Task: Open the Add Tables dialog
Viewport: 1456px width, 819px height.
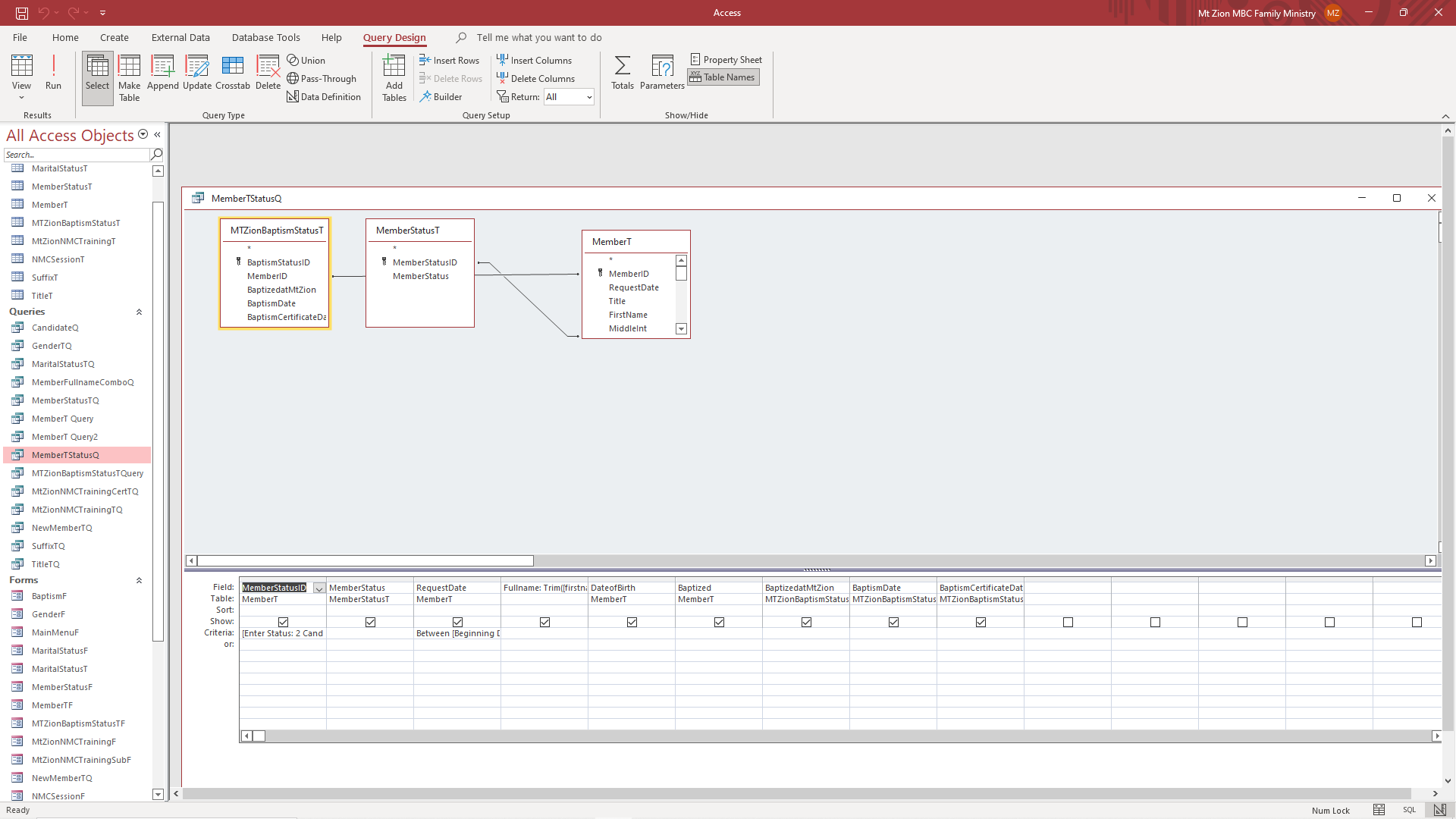Action: click(x=394, y=78)
